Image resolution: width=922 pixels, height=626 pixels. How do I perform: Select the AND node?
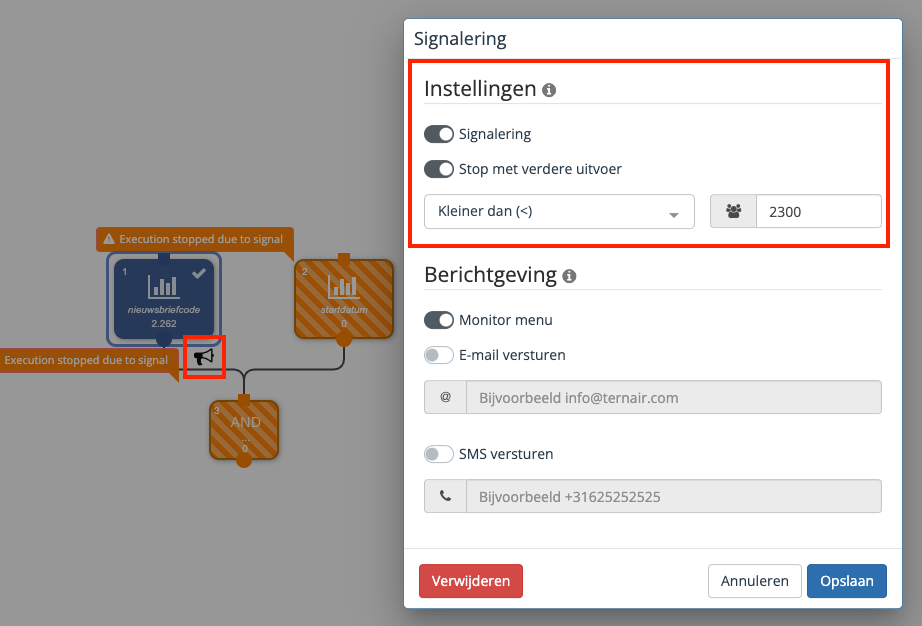point(244,430)
